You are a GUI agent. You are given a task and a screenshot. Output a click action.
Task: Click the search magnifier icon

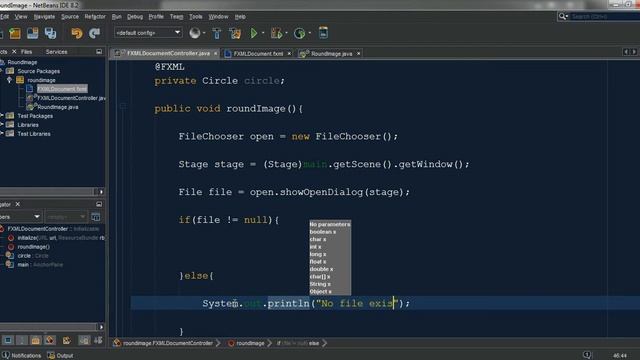tap(562, 16)
